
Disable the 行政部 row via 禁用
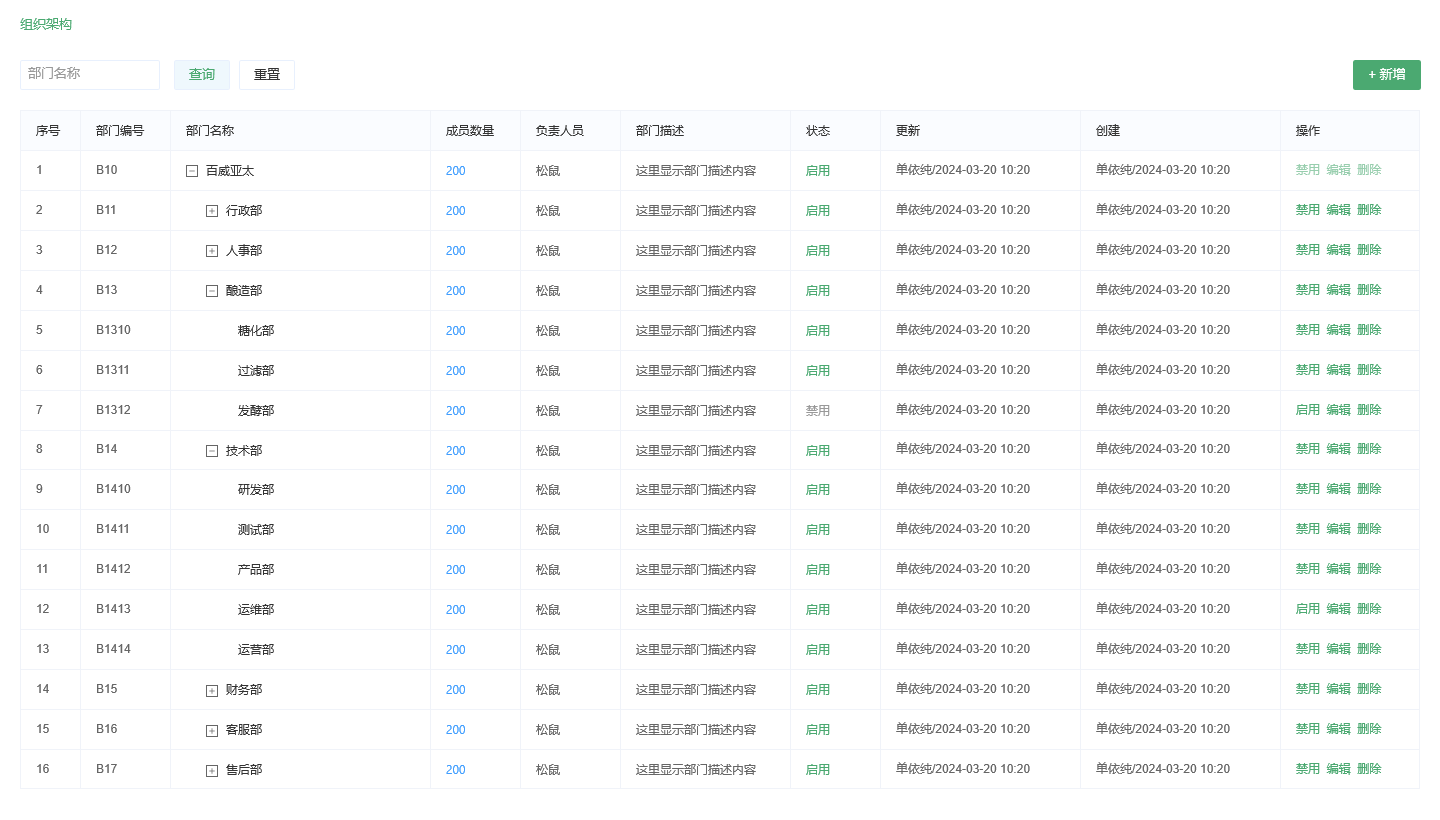coord(1308,210)
